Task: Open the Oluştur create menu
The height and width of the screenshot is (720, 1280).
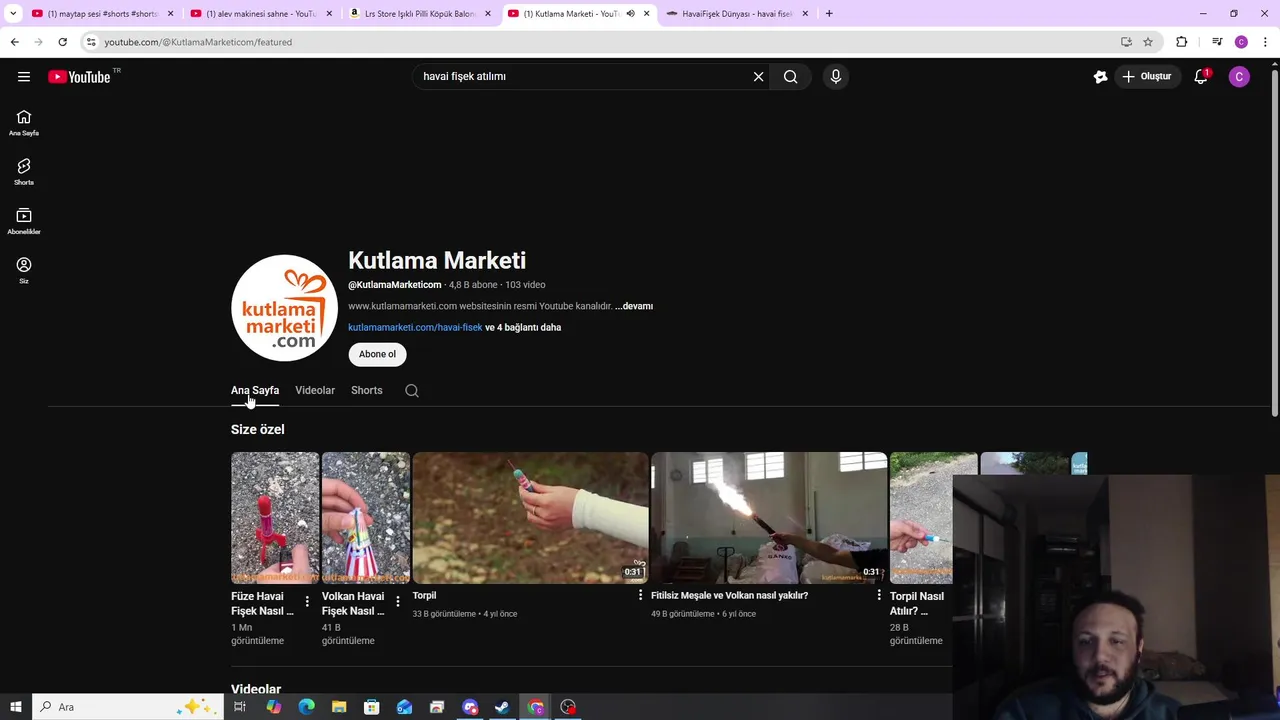Action: tap(1147, 76)
